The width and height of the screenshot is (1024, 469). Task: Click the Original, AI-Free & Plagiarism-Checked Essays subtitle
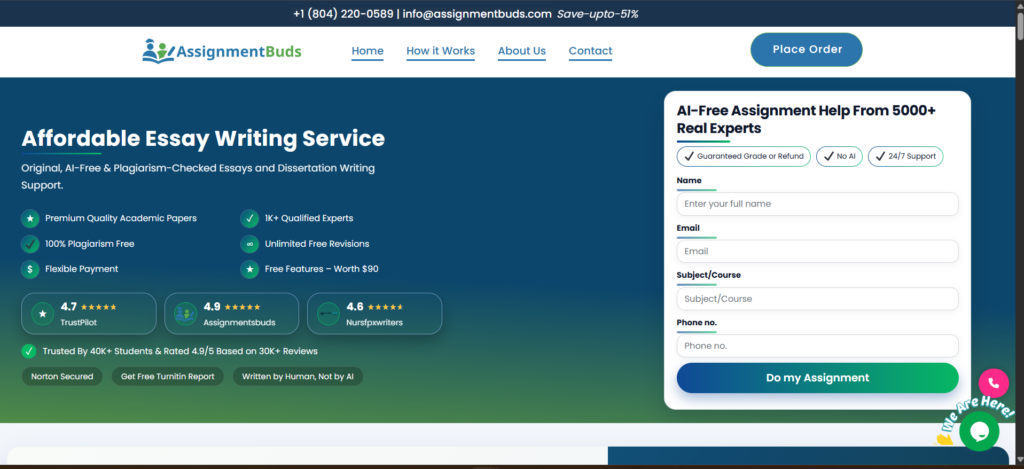pyautogui.click(x=198, y=176)
